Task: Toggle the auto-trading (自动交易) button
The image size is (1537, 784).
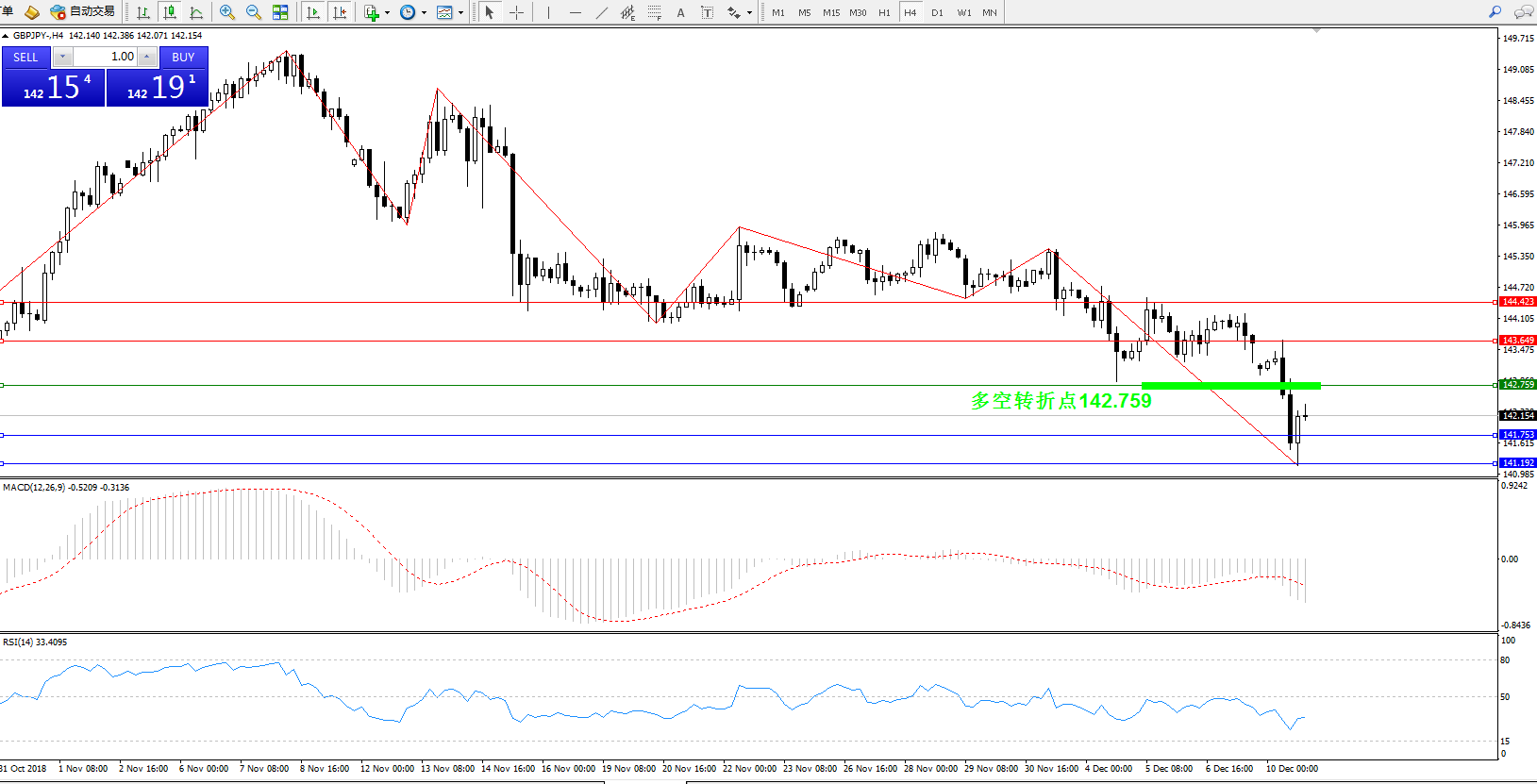Action: [x=83, y=12]
